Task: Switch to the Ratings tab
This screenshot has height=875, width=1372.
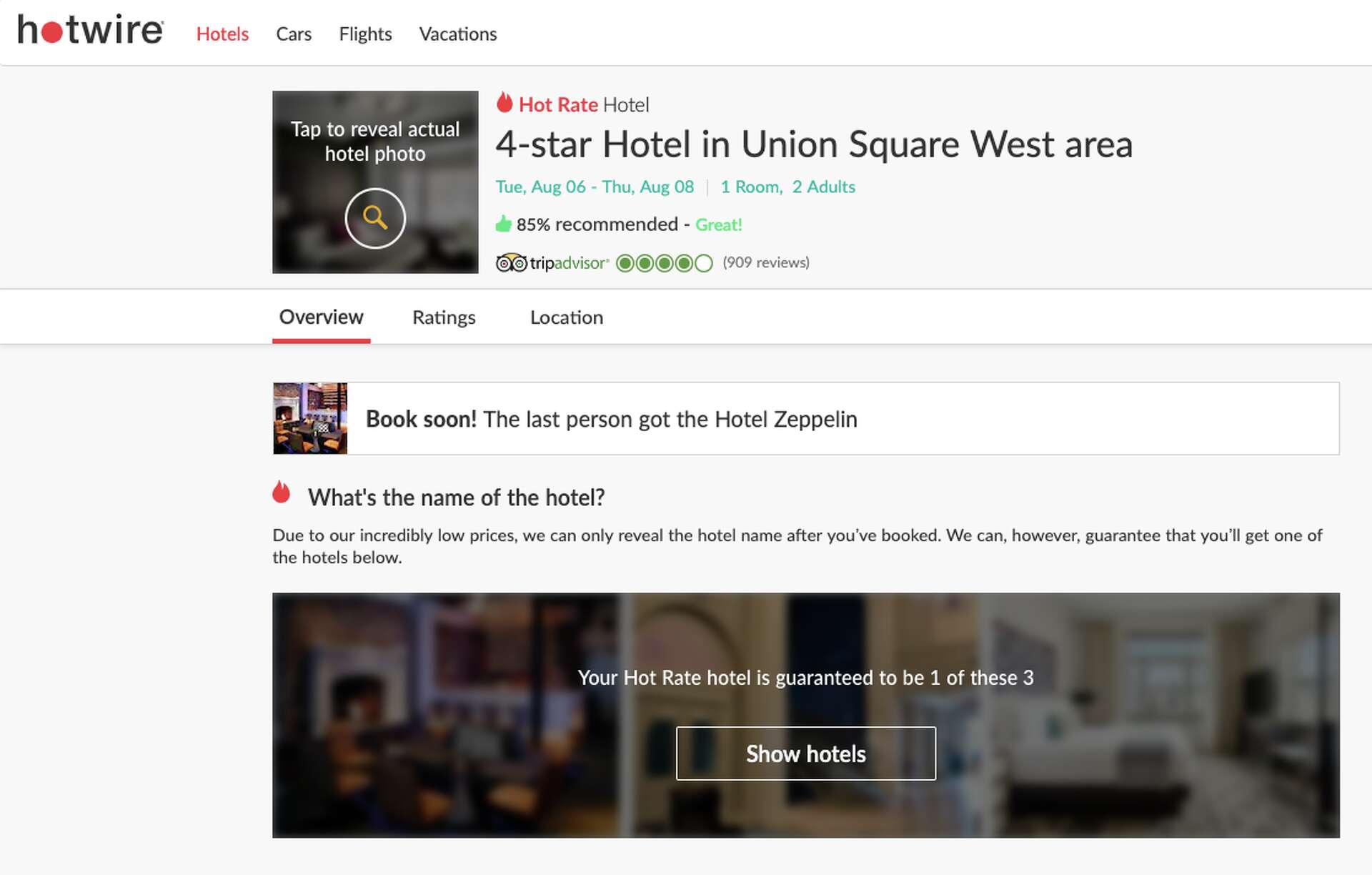Action: point(444,317)
